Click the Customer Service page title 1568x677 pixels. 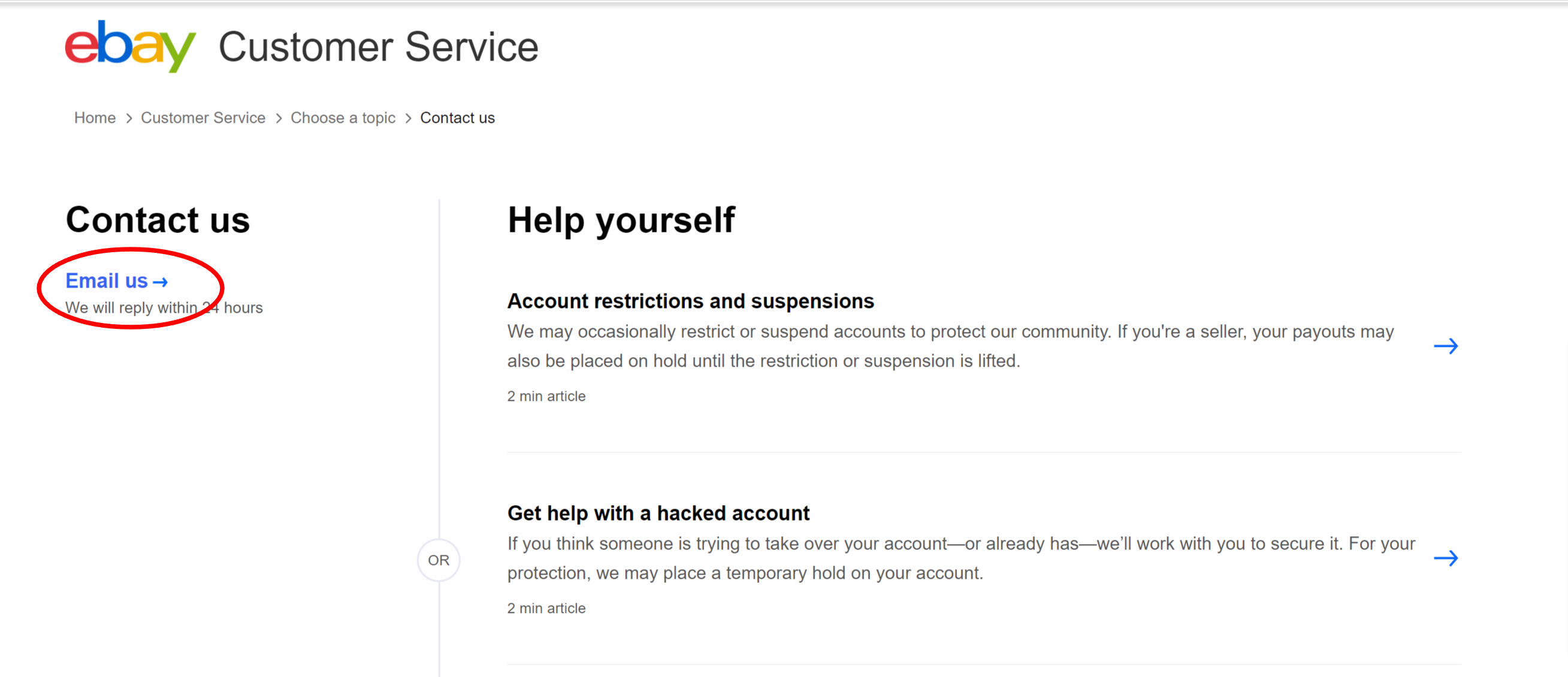pyautogui.click(x=378, y=47)
